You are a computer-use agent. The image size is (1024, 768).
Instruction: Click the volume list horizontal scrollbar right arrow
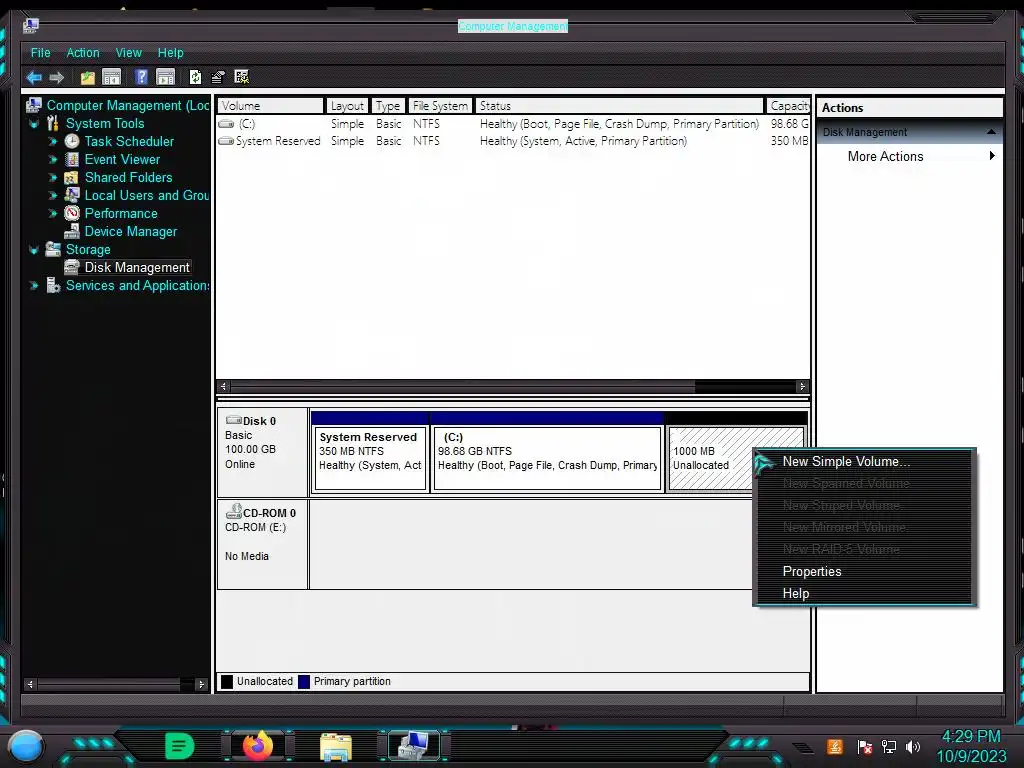(802, 387)
